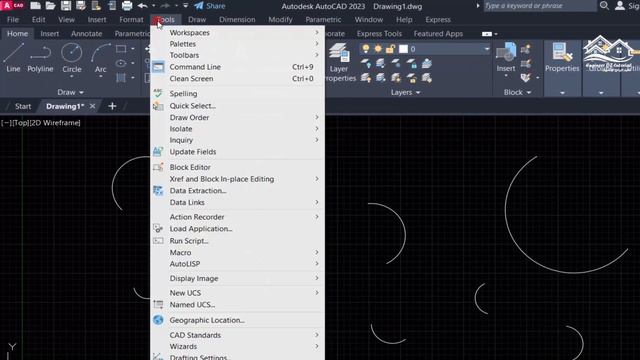640x360 pixels.
Task: Click the keyword search input field
Action: point(540,6)
